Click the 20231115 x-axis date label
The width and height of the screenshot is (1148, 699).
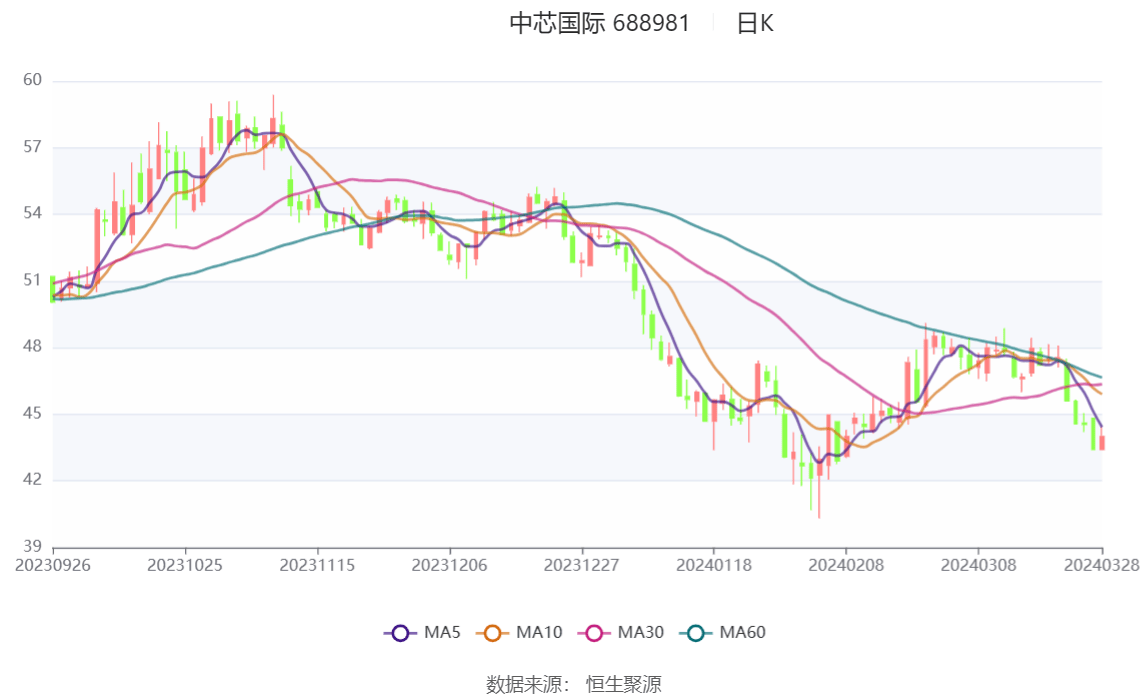[x=317, y=566]
